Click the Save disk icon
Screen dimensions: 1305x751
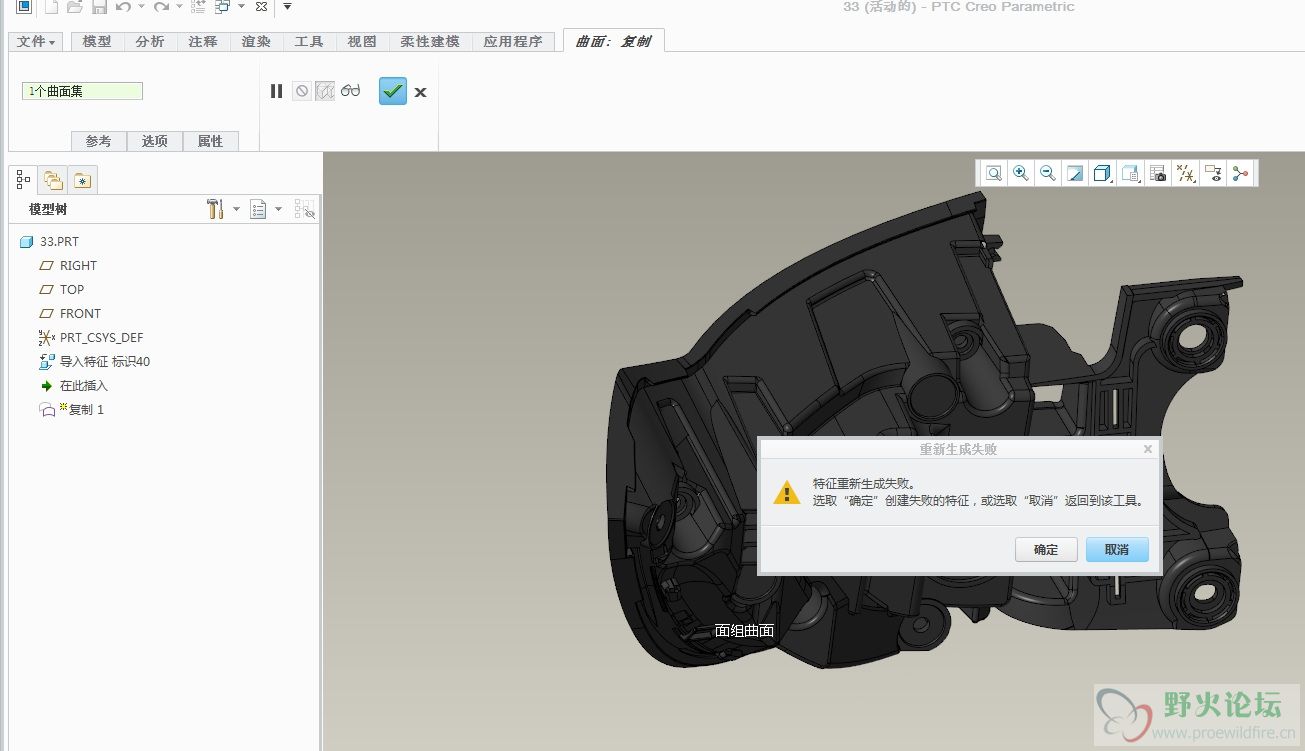click(99, 7)
